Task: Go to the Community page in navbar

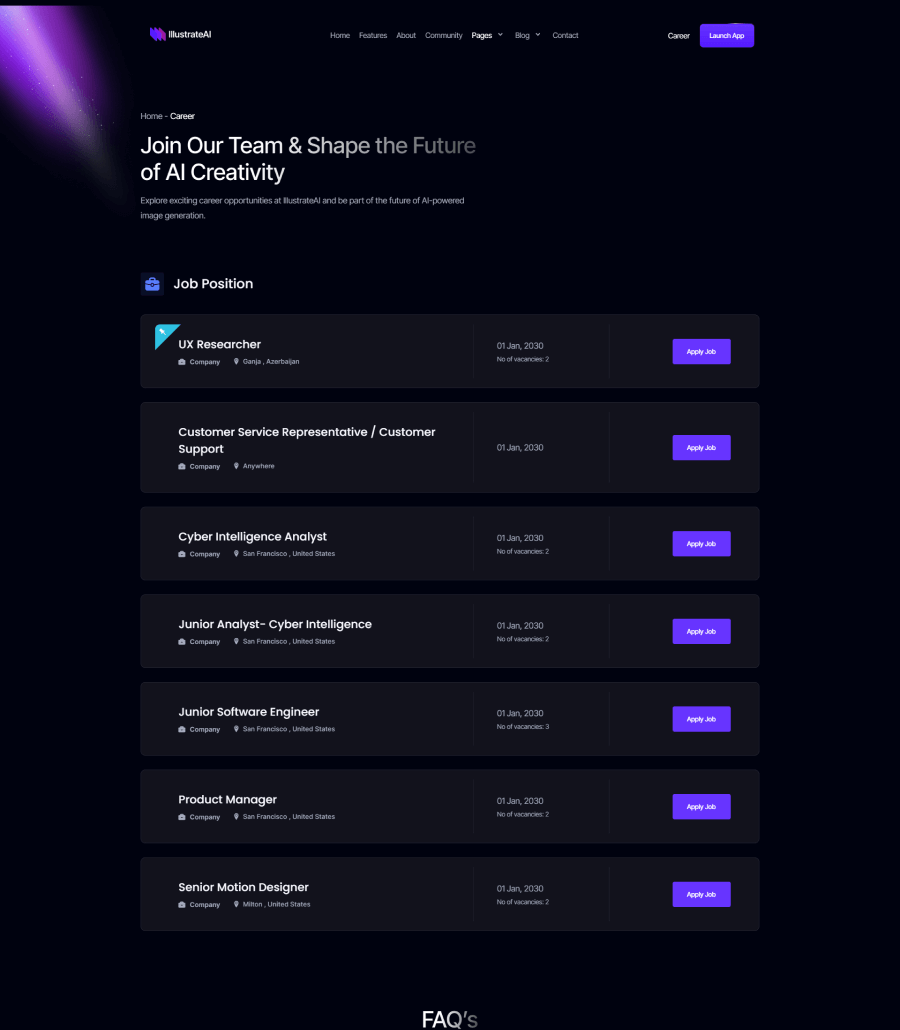Action: (444, 35)
